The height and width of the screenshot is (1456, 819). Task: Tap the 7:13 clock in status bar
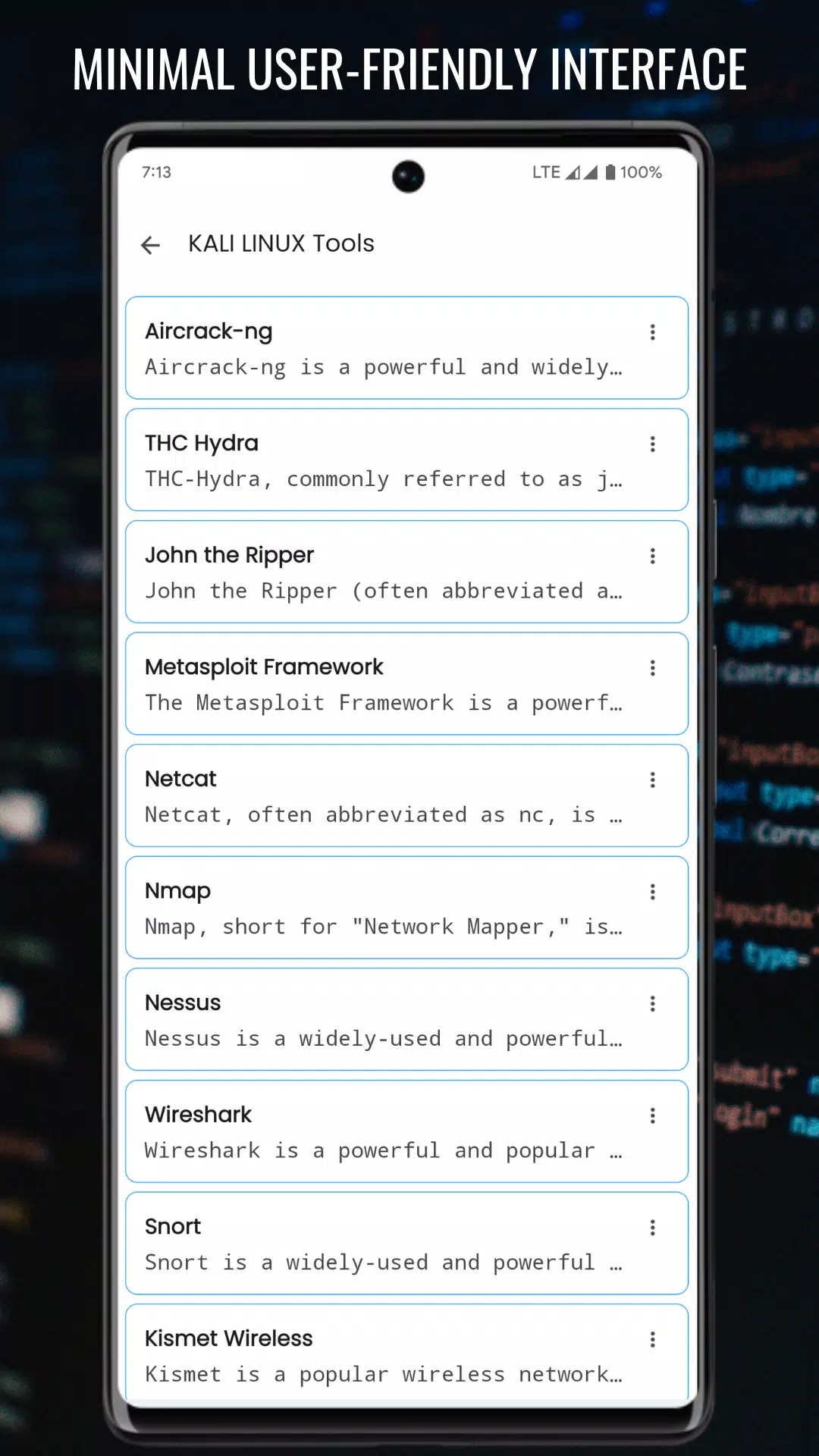pos(156,172)
